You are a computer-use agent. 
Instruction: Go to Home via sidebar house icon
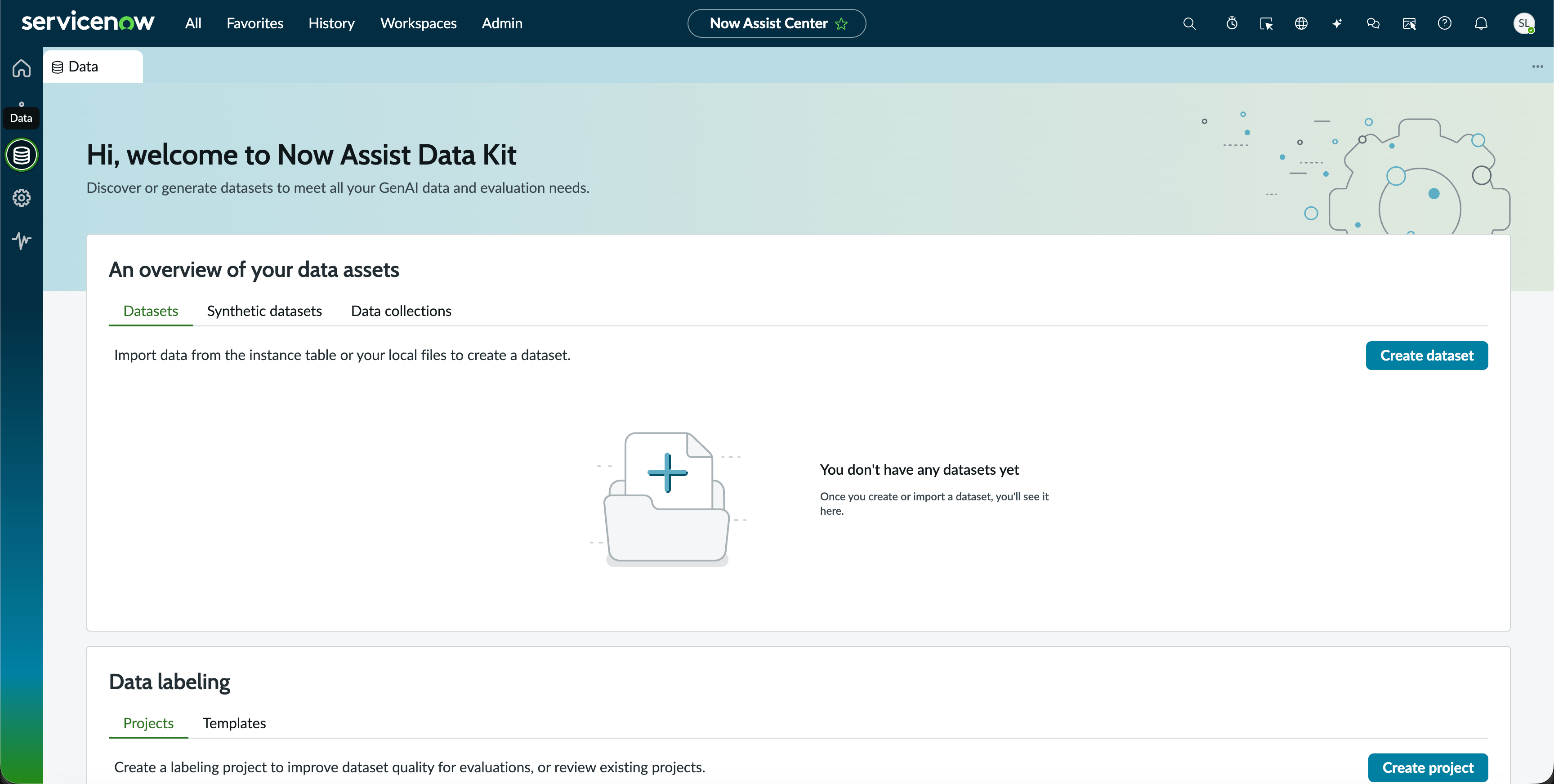pyautogui.click(x=22, y=68)
